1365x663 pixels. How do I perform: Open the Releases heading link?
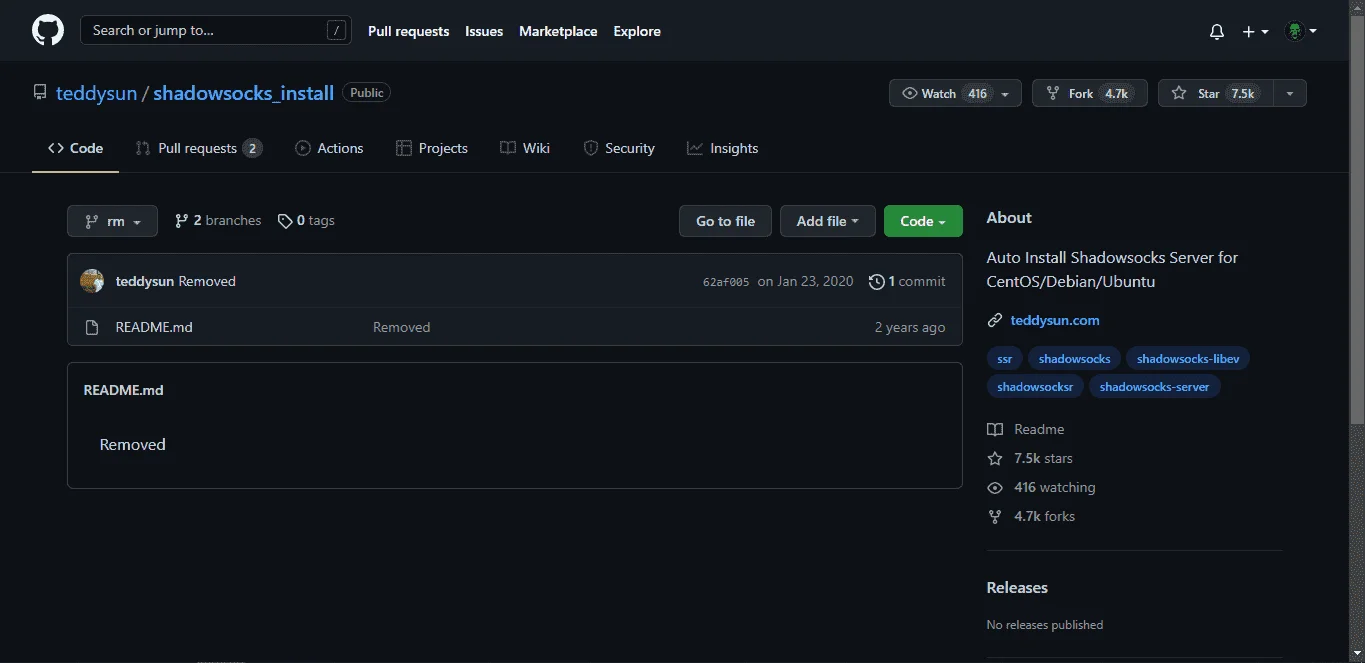(x=1017, y=588)
